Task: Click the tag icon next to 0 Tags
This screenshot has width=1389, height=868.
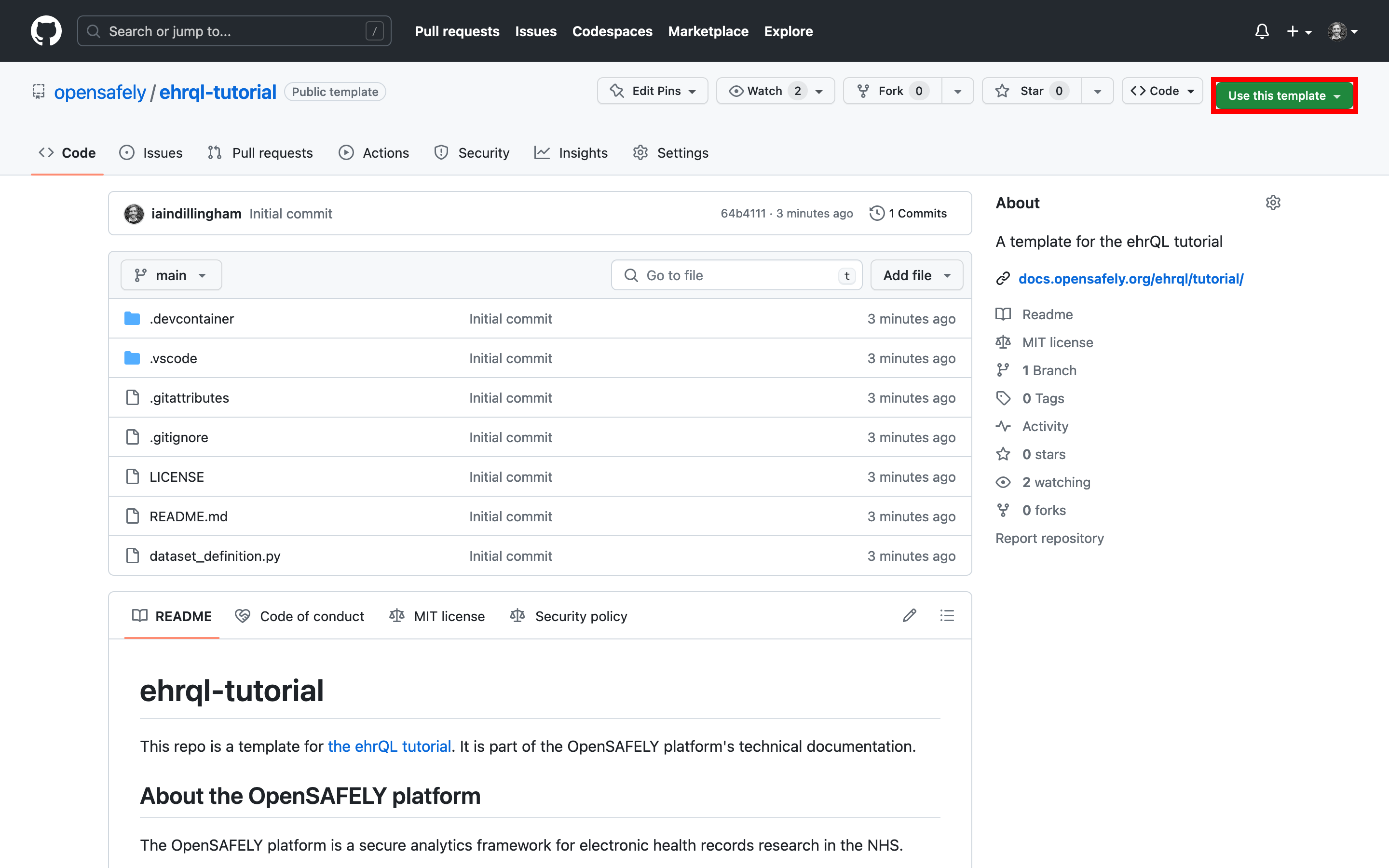Action: [1003, 398]
